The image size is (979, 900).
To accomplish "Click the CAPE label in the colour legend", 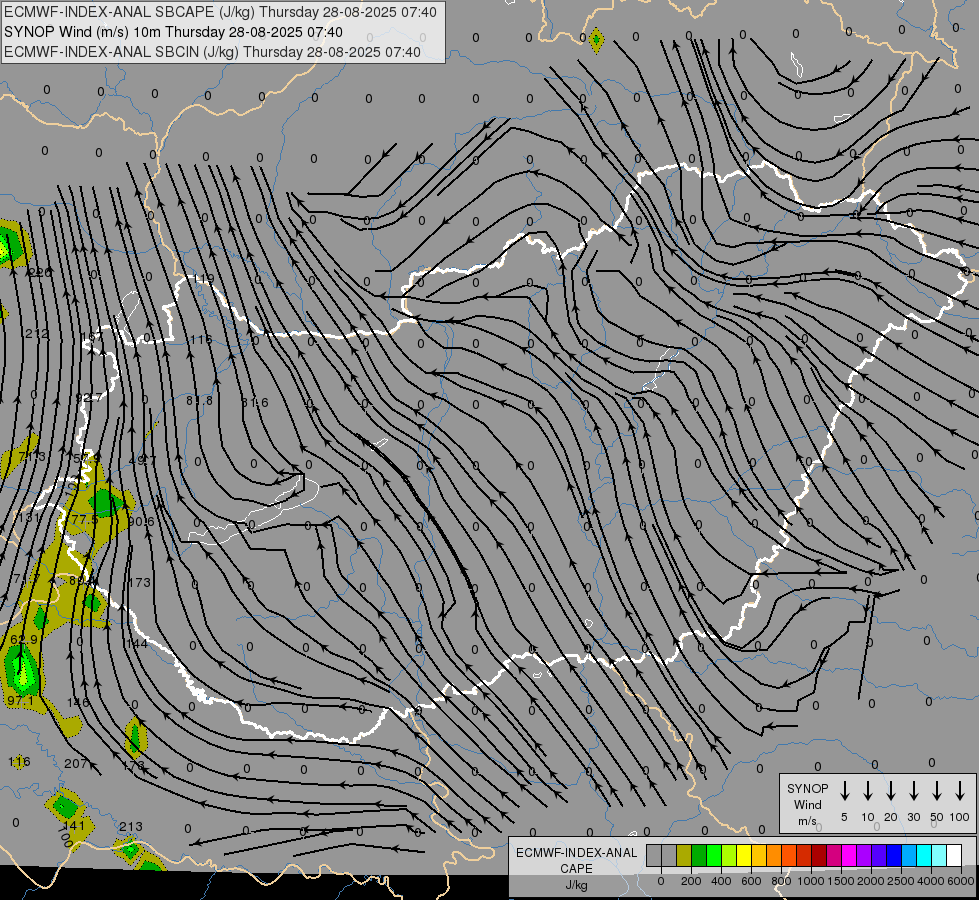I will 576,869.
